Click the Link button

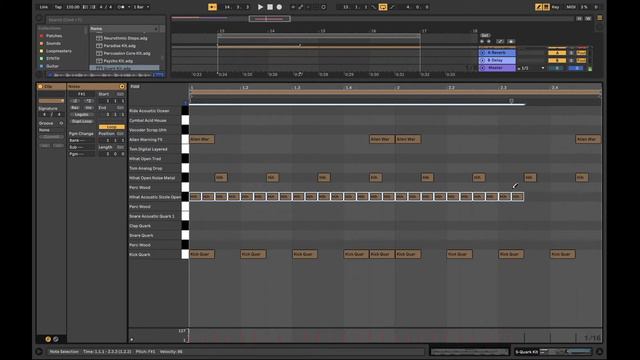44,7
